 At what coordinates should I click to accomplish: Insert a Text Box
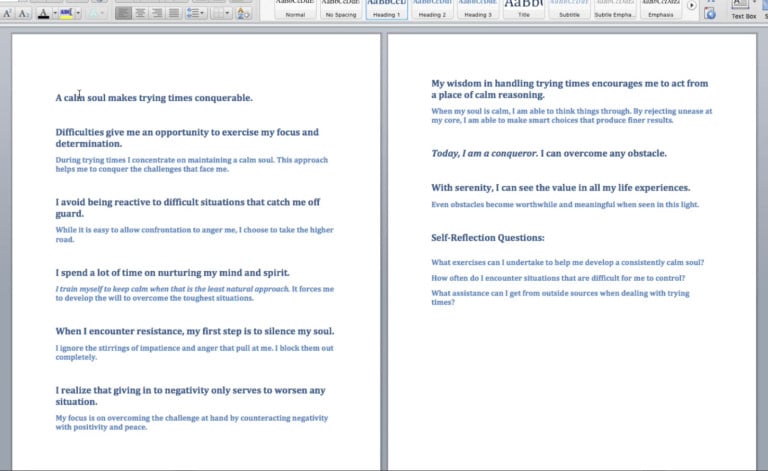[743, 9]
